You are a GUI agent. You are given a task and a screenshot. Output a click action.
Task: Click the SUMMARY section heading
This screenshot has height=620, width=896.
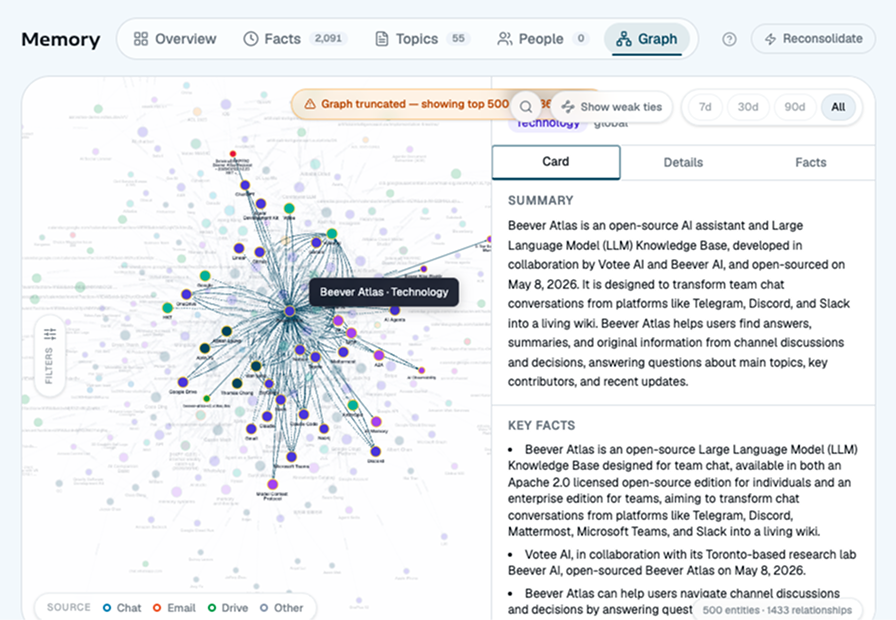pyautogui.click(x=541, y=201)
